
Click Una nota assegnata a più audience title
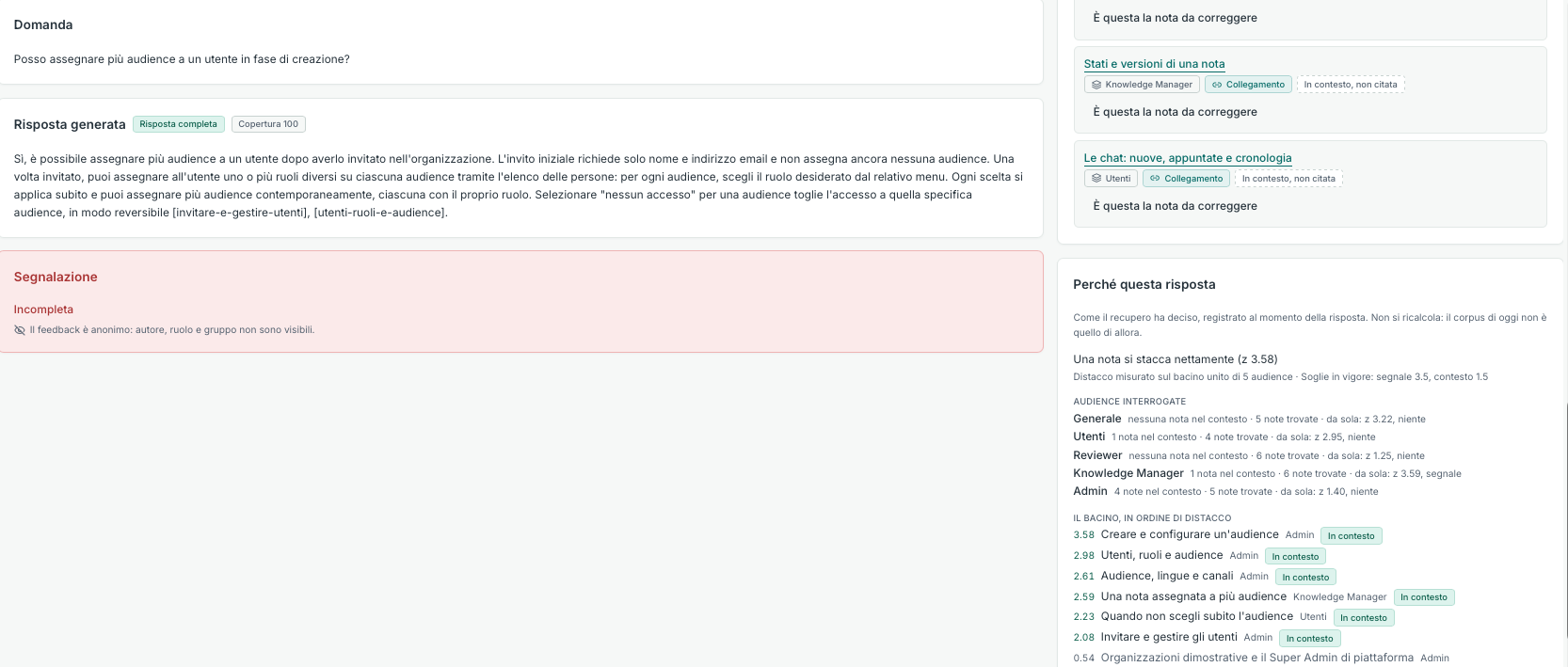click(x=1193, y=596)
